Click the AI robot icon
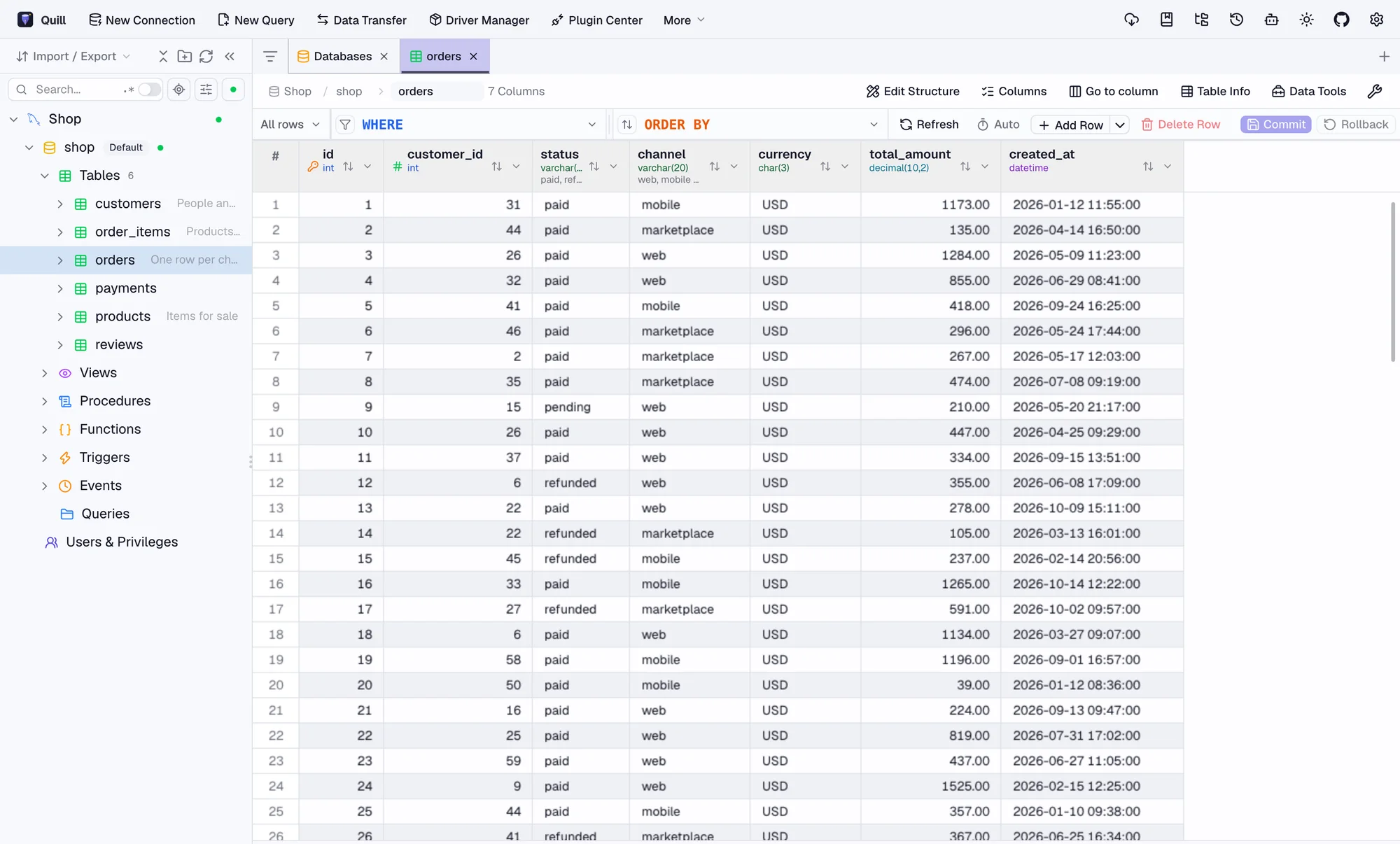This screenshot has width=1400, height=844. pyautogui.click(x=1271, y=20)
